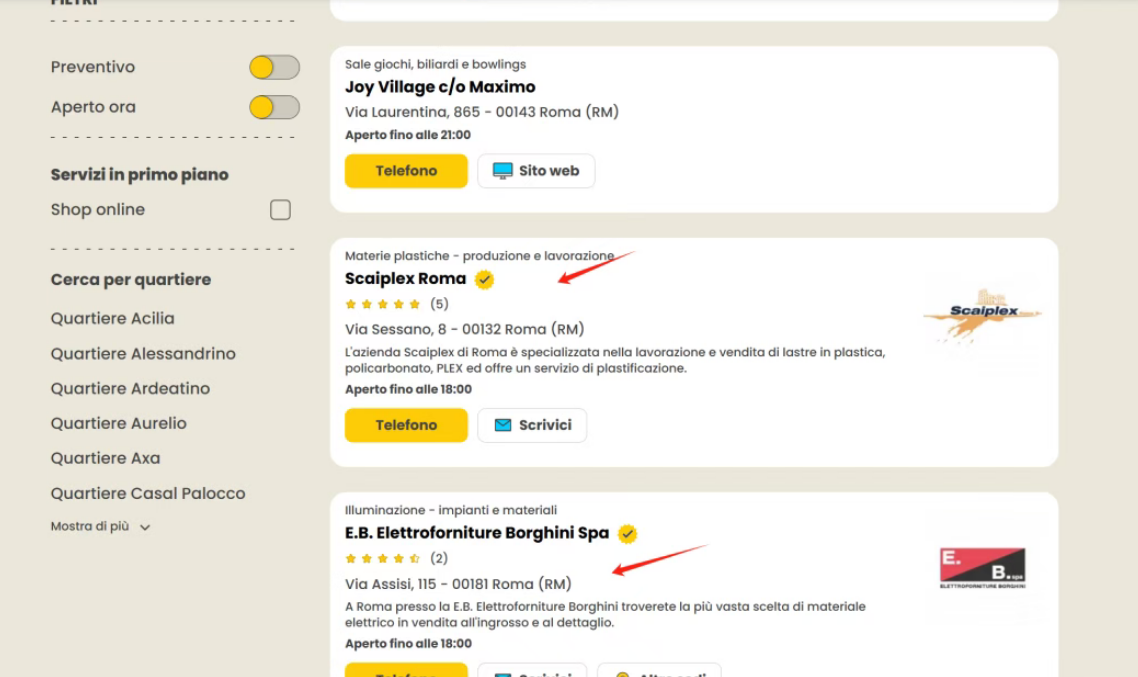The image size is (1138, 677).
Task: Open Joy Village c/o Maximo listing
Action: pyautogui.click(x=440, y=87)
